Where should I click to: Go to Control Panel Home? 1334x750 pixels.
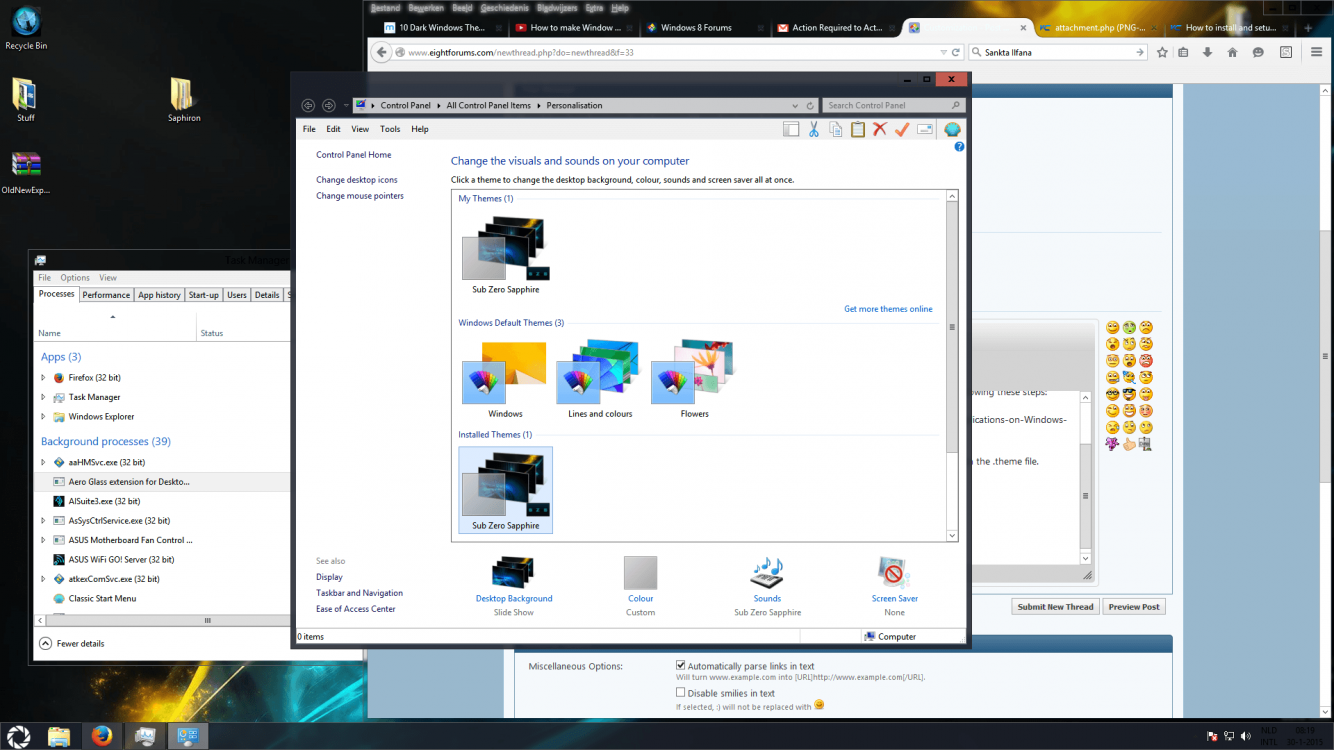click(x=354, y=155)
